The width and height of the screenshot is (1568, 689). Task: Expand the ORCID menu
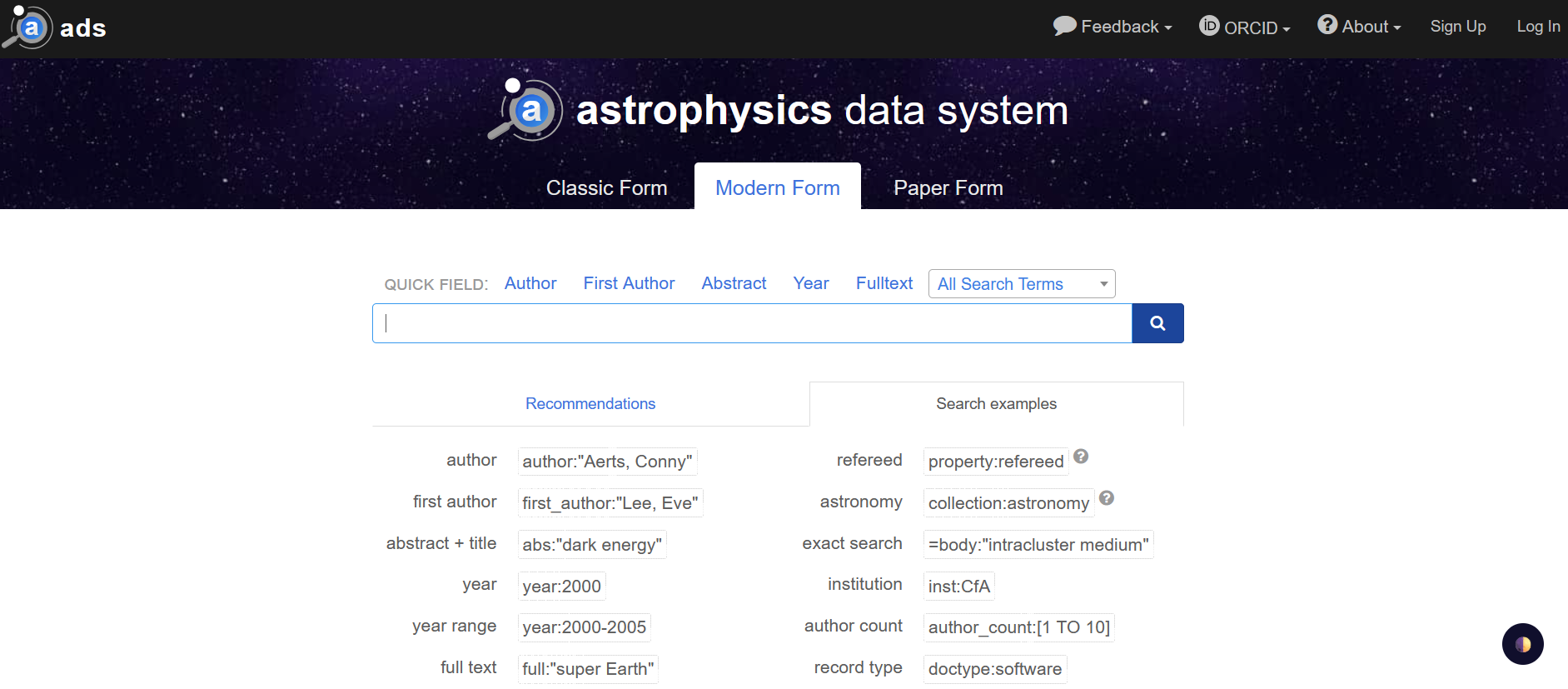click(x=1244, y=27)
